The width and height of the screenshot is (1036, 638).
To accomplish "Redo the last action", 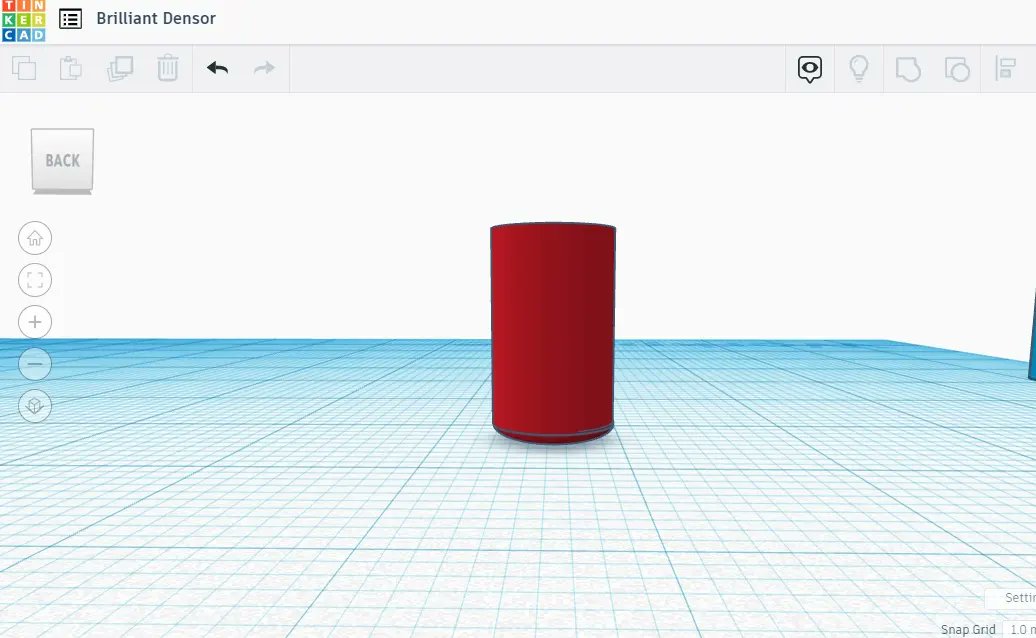I will coord(264,68).
